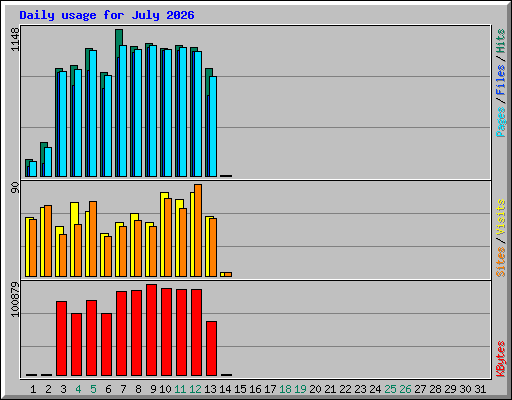Image resolution: width=512 pixels, height=400 pixels.
Task: Click day 30 on the x-axis
Action: point(465,389)
